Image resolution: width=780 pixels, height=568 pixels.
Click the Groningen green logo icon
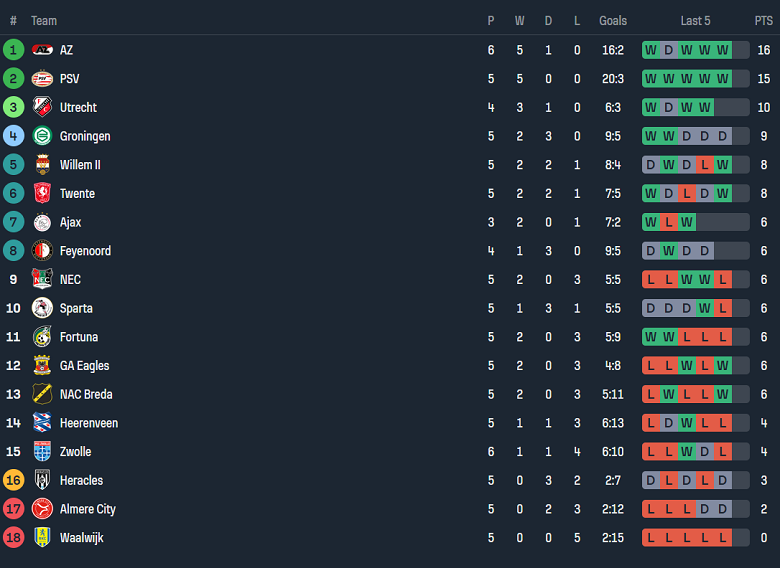42,136
